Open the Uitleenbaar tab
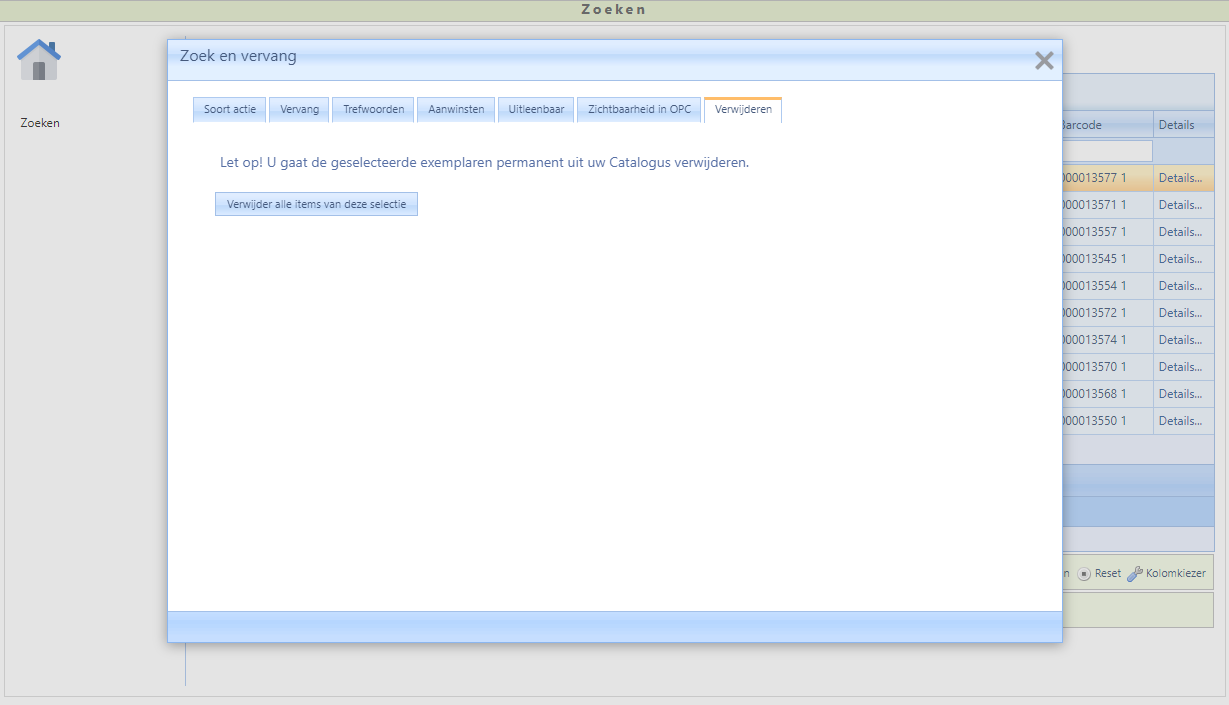 point(536,110)
